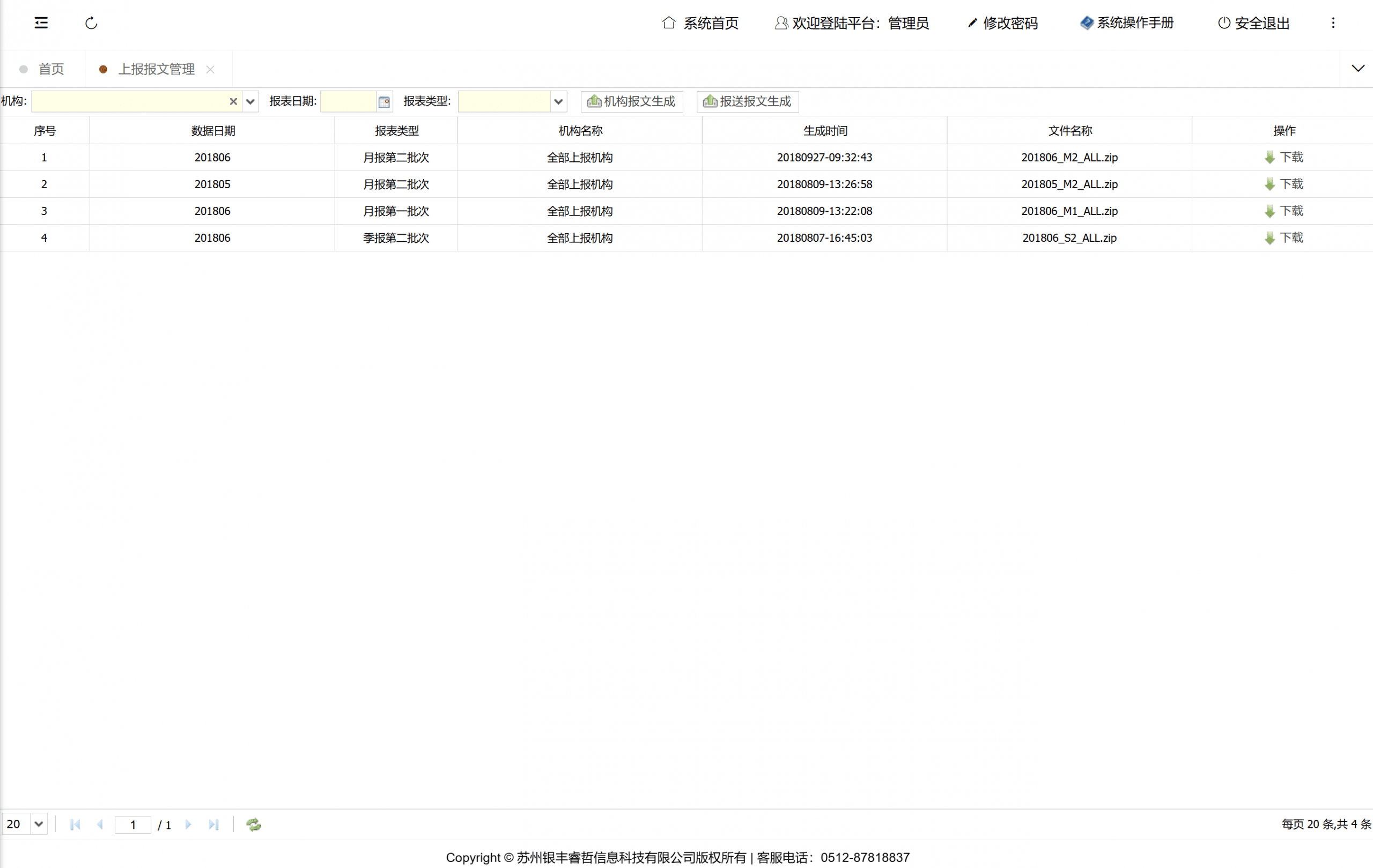This screenshot has height=868, width=1373.
Task: Go to next page arrow
Action: click(188, 824)
